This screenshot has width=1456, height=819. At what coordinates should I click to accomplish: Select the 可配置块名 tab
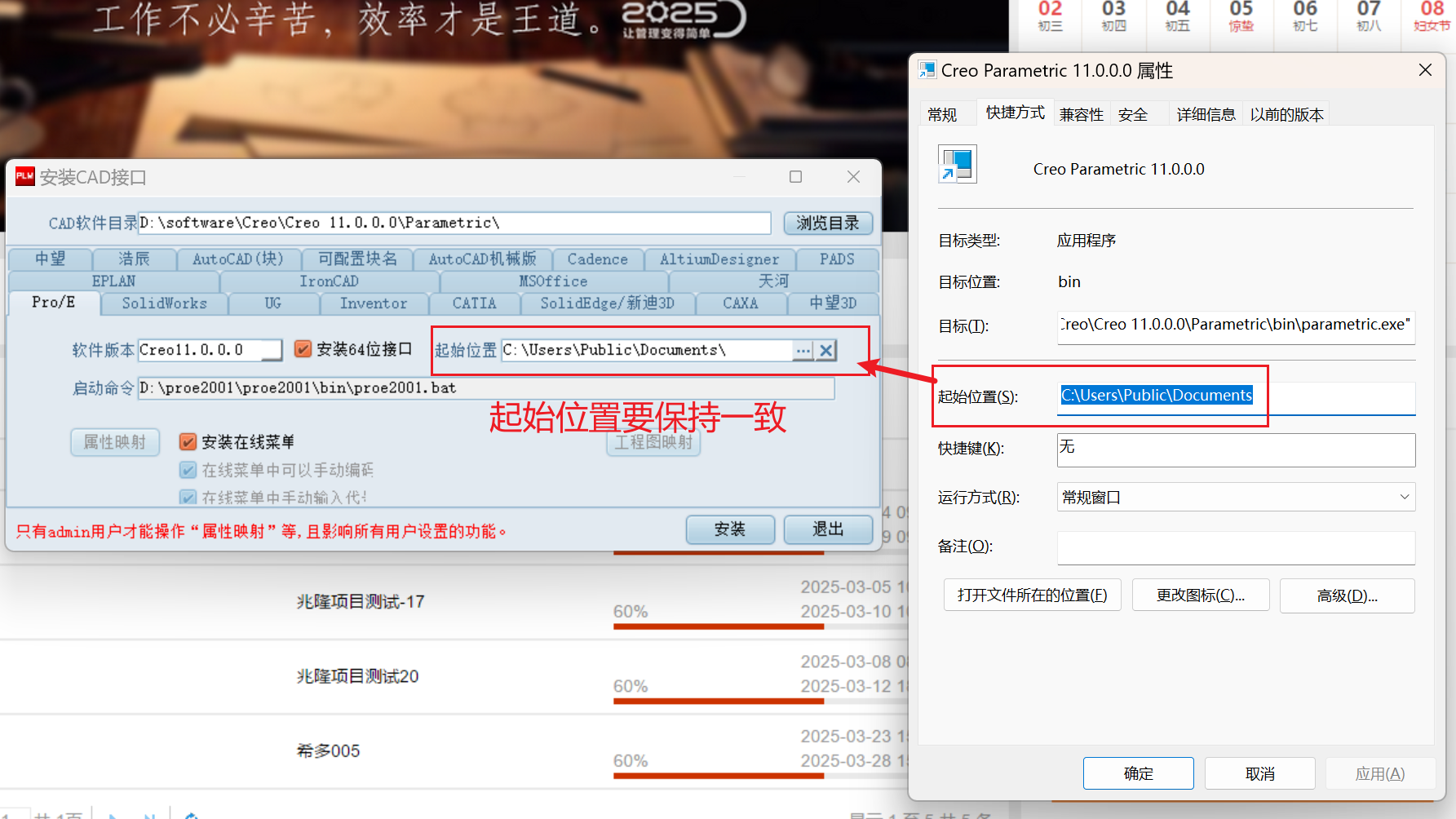pyautogui.click(x=357, y=259)
